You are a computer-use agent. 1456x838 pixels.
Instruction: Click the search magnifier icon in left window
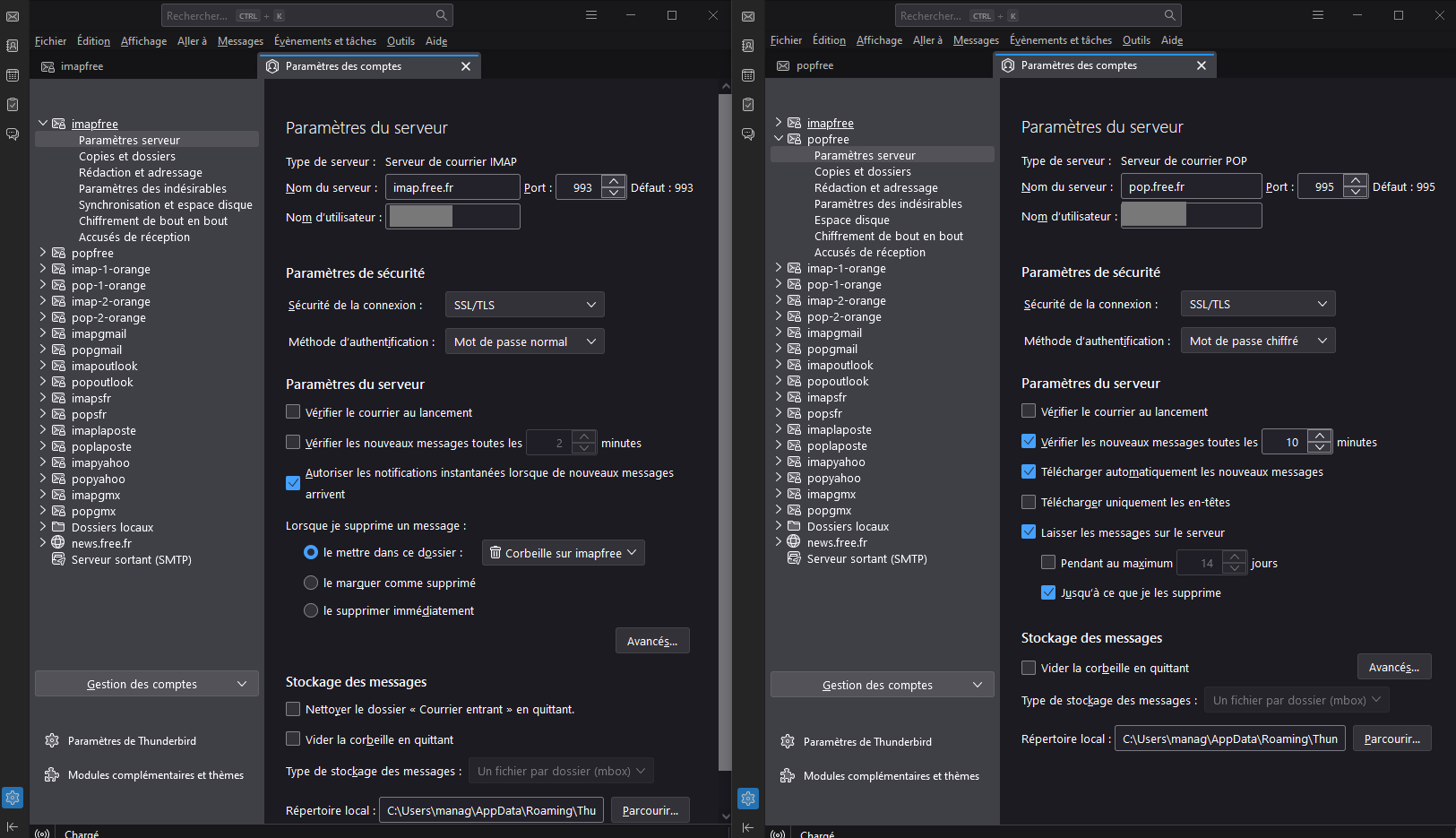(442, 15)
